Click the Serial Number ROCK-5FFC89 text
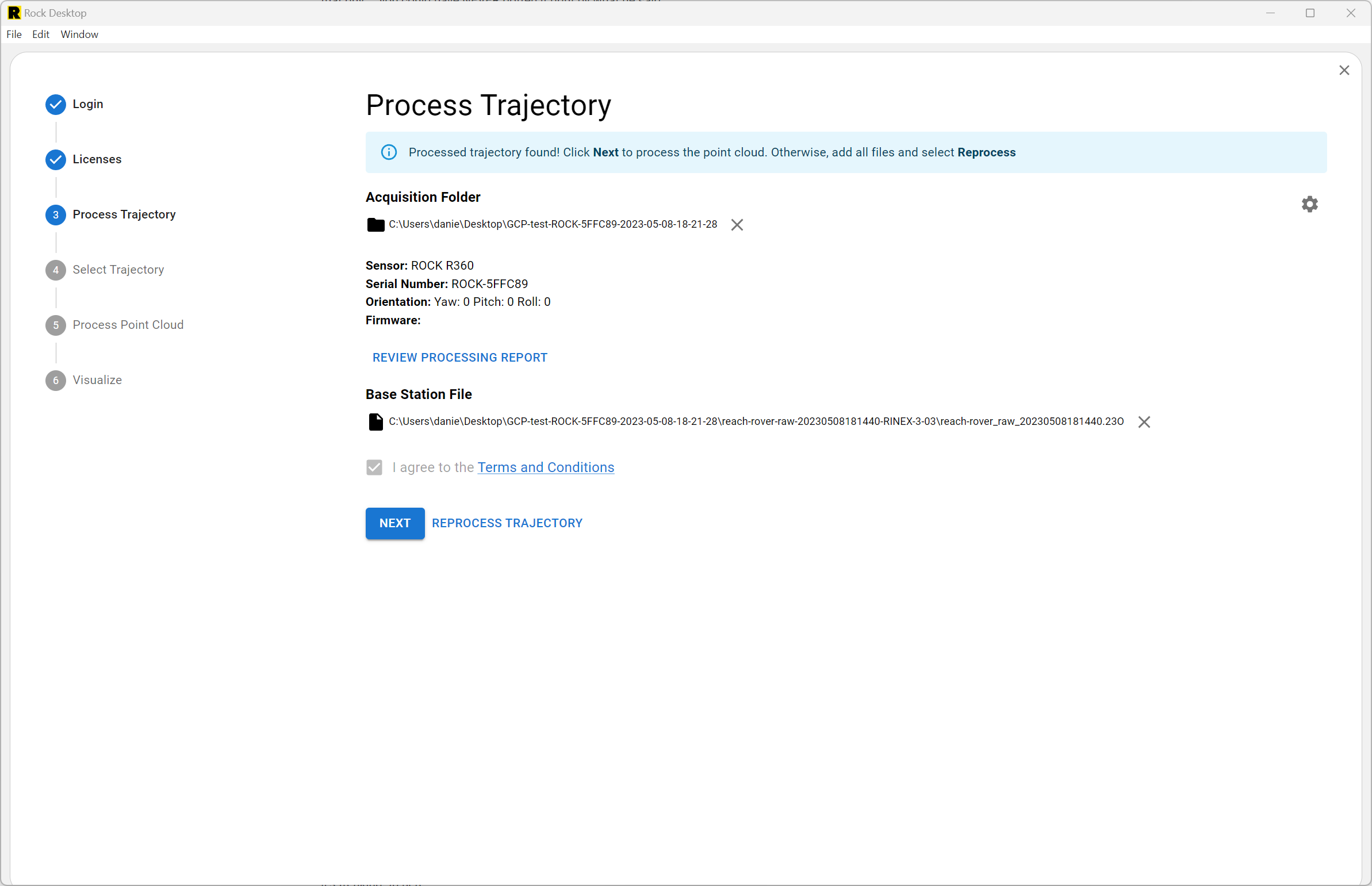Screen dimensions: 1372x886 446,283
